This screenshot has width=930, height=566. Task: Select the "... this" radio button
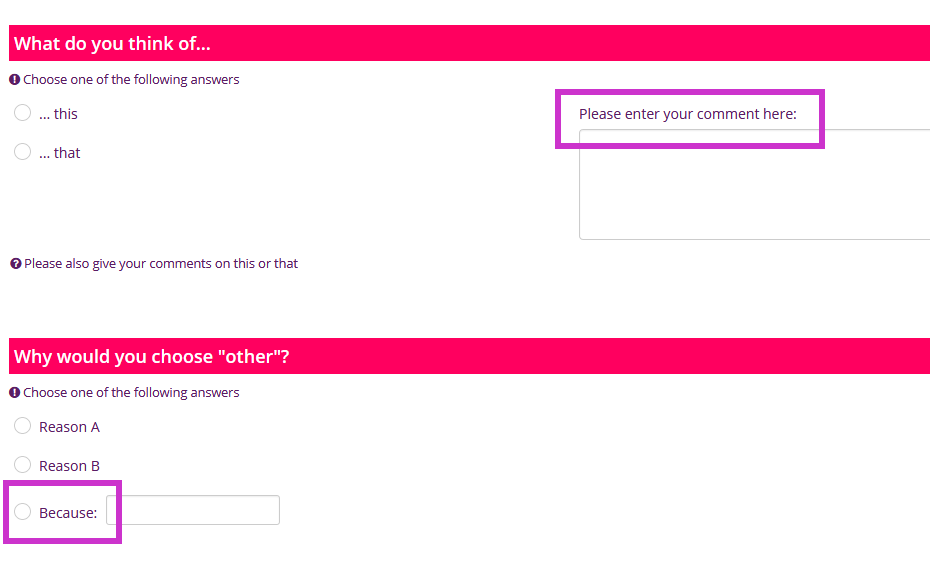point(23,113)
